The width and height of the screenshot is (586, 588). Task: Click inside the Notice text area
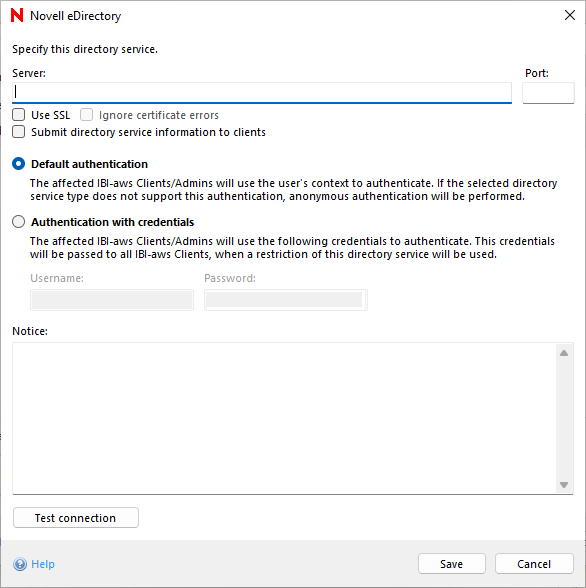tap(284, 418)
